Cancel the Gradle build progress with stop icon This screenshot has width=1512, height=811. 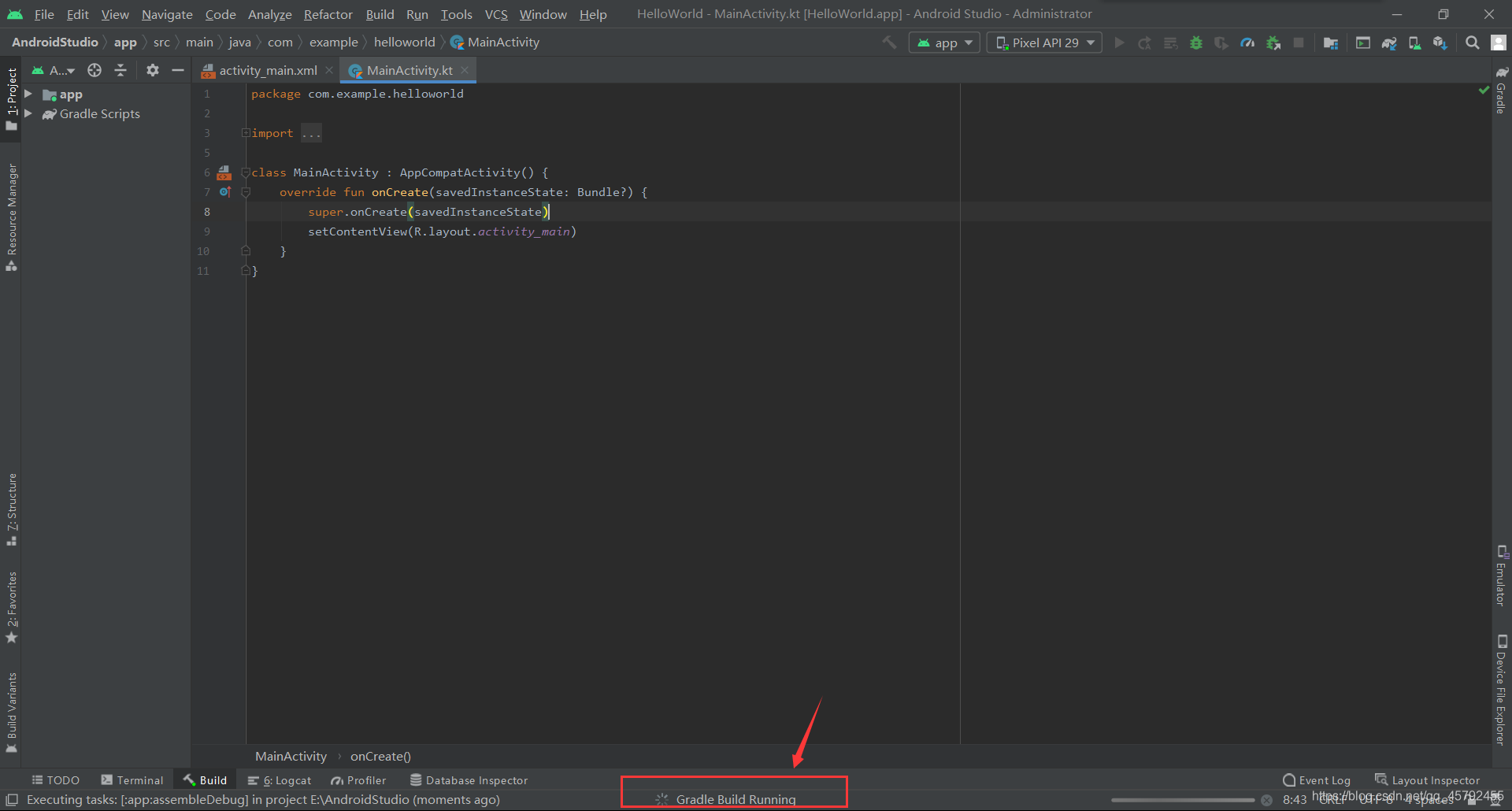[1266, 800]
